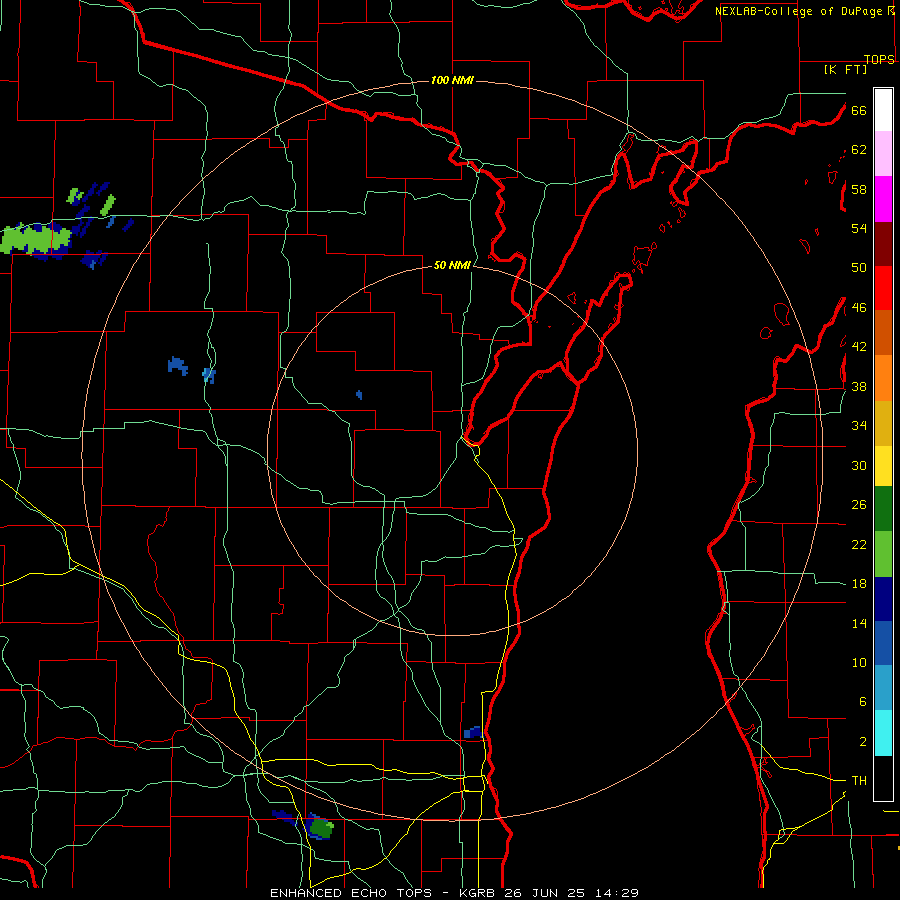Click the sky blue 6 kft swatch

(883, 688)
